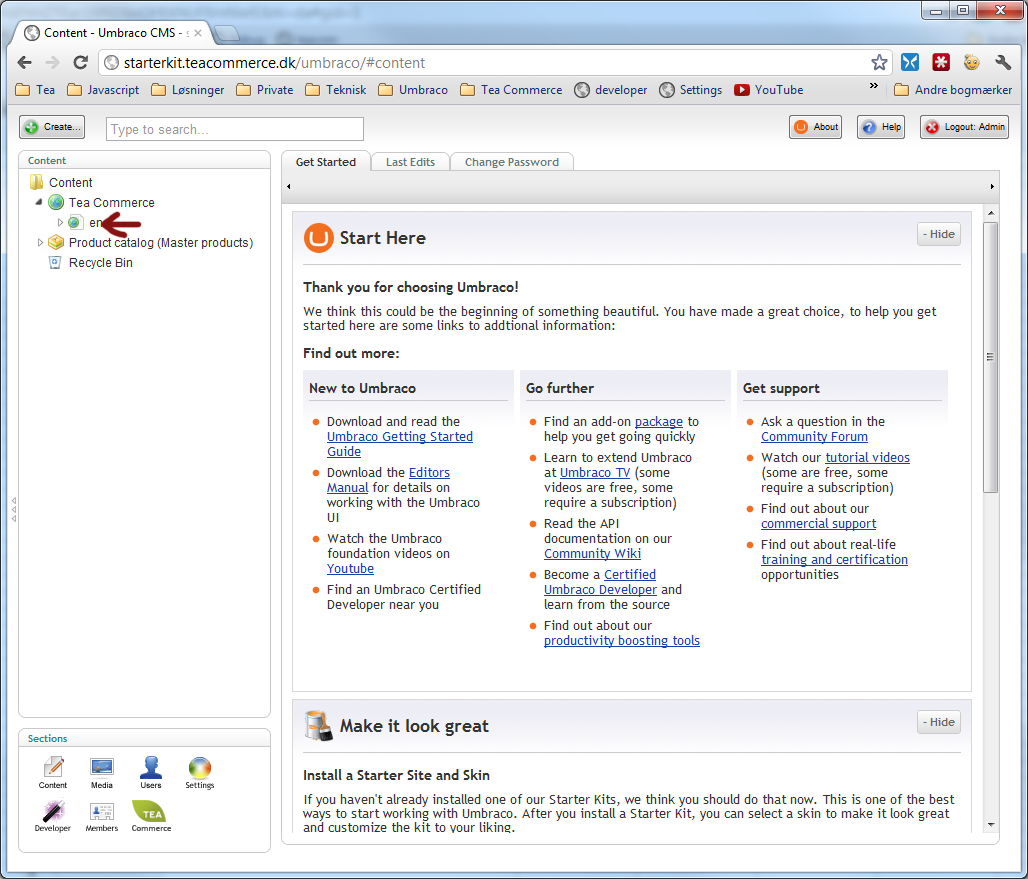
Task: Open Umbraco Getting Started Guide link
Action: point(399,444)
